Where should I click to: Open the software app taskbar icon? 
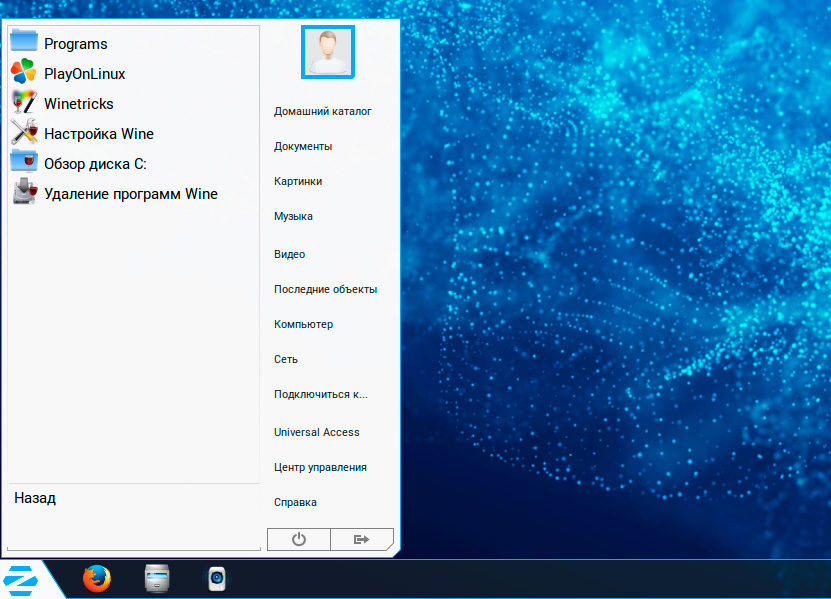[217, 578]
